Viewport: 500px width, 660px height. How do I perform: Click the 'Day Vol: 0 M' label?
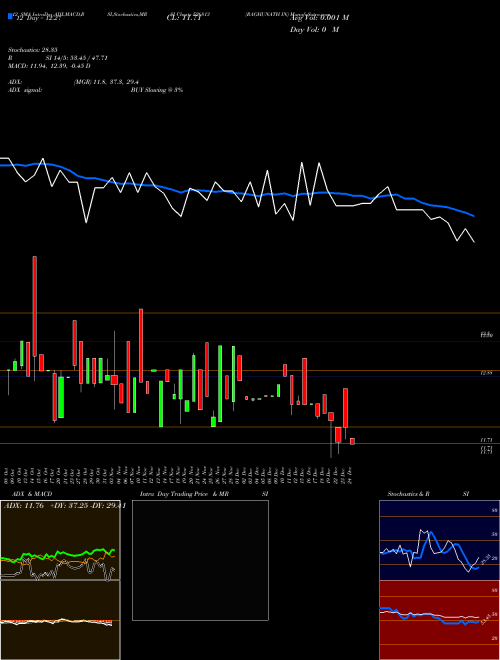314,30
